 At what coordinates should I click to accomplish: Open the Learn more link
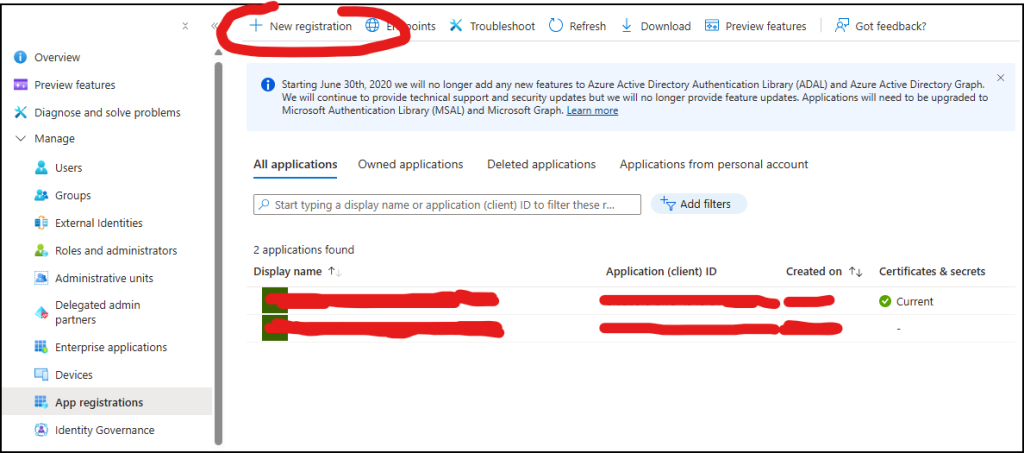(x=592, y=111)
